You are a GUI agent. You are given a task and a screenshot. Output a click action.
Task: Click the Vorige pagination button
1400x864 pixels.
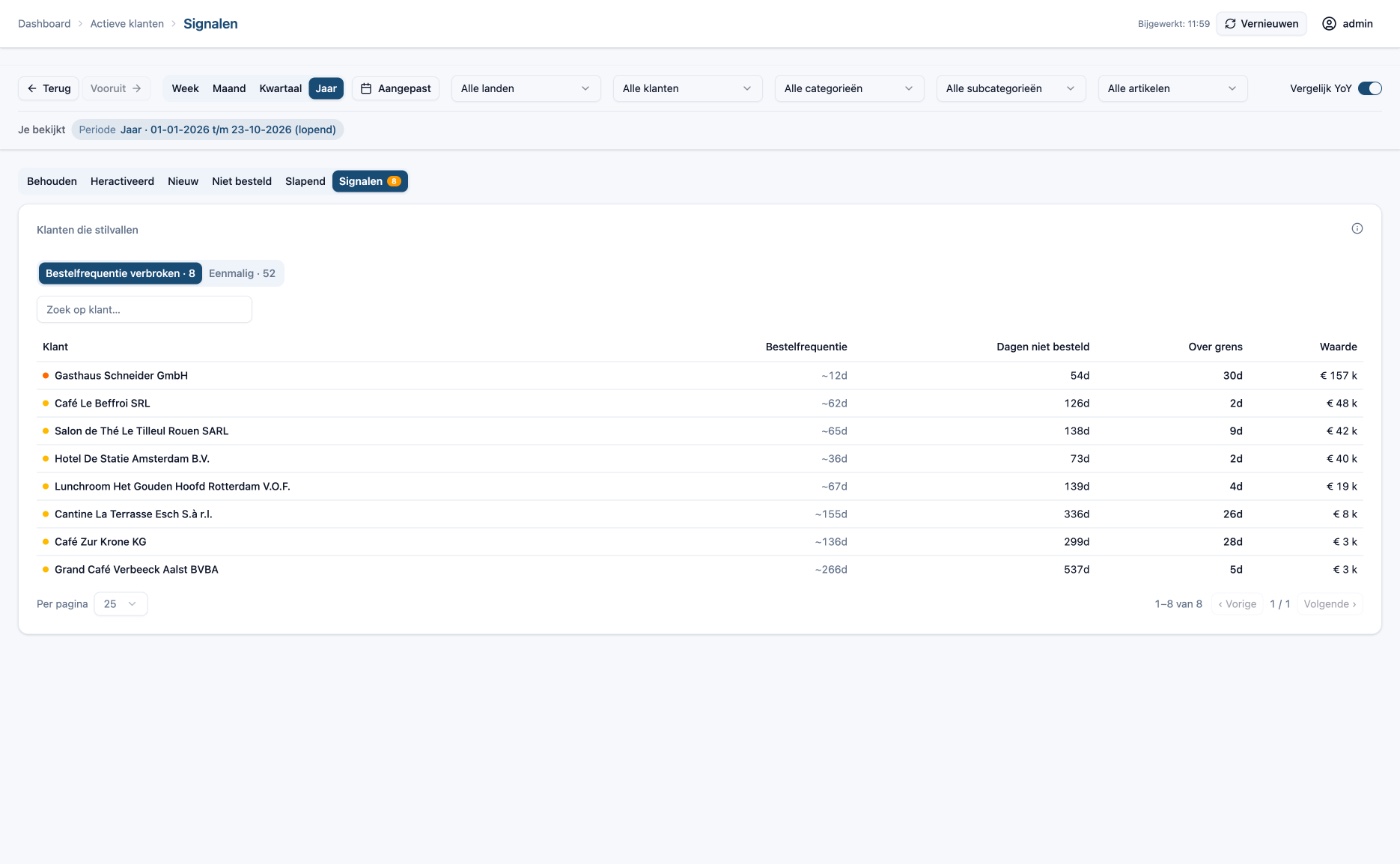point(1237,604)
